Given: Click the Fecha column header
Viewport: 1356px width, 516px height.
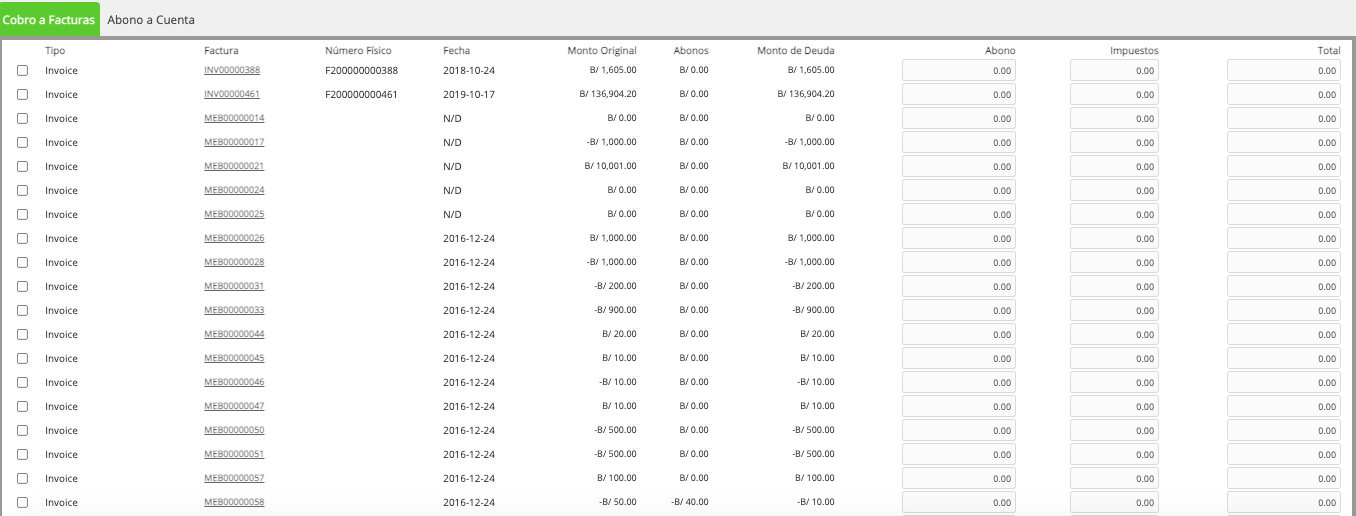Looking at the screenshot, I should (456, 50).
